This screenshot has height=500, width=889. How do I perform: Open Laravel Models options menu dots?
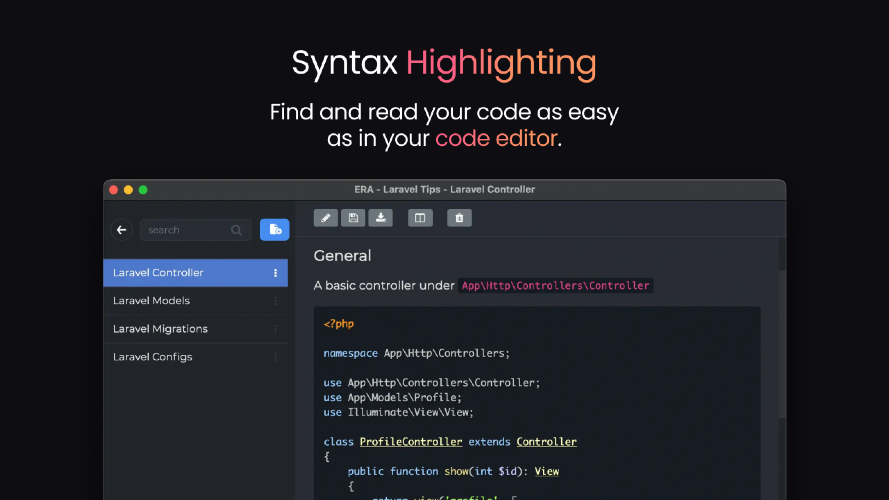(276, 301)
